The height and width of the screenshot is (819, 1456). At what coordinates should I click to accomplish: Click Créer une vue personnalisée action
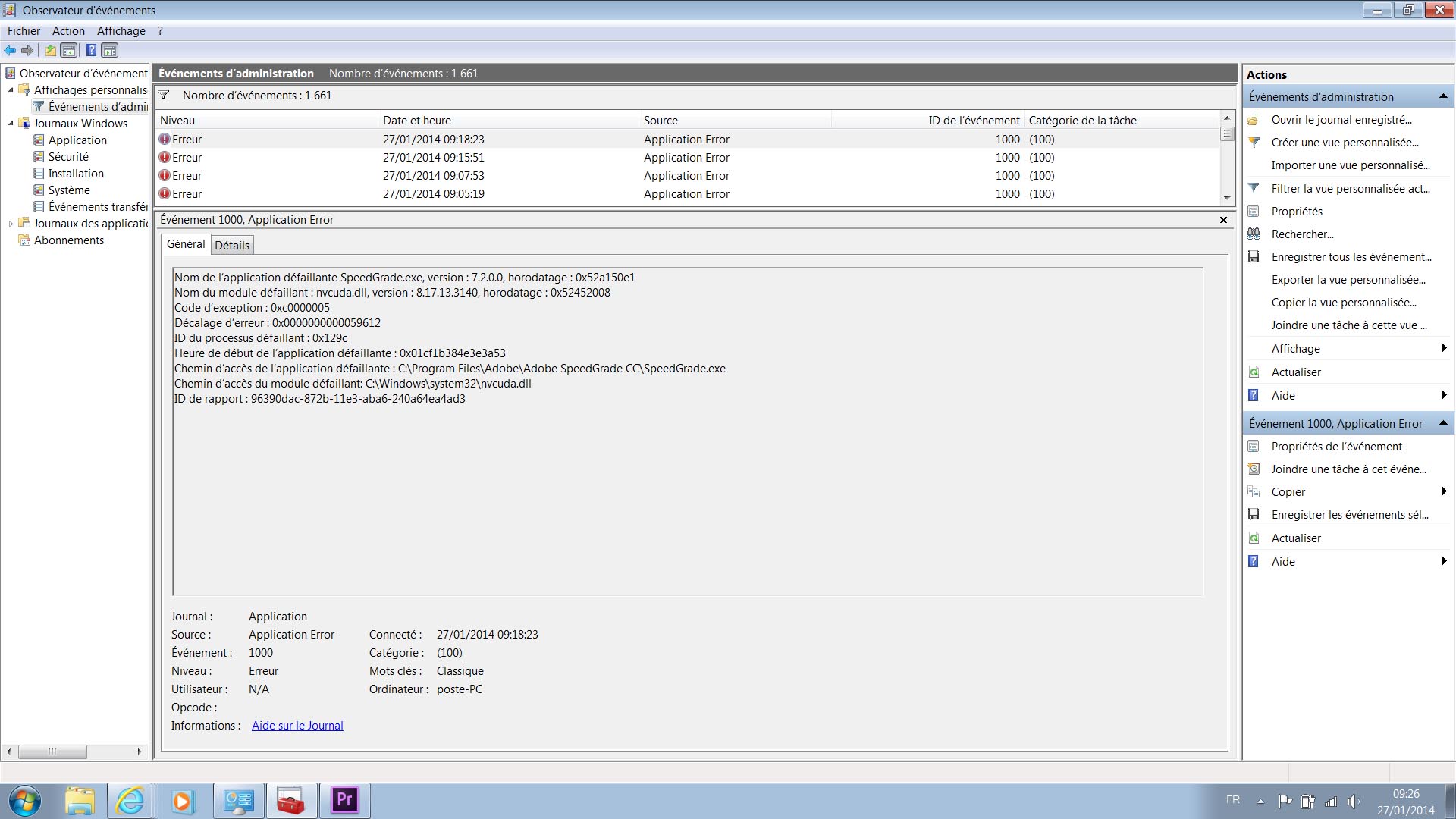(x=1345, y=143)
